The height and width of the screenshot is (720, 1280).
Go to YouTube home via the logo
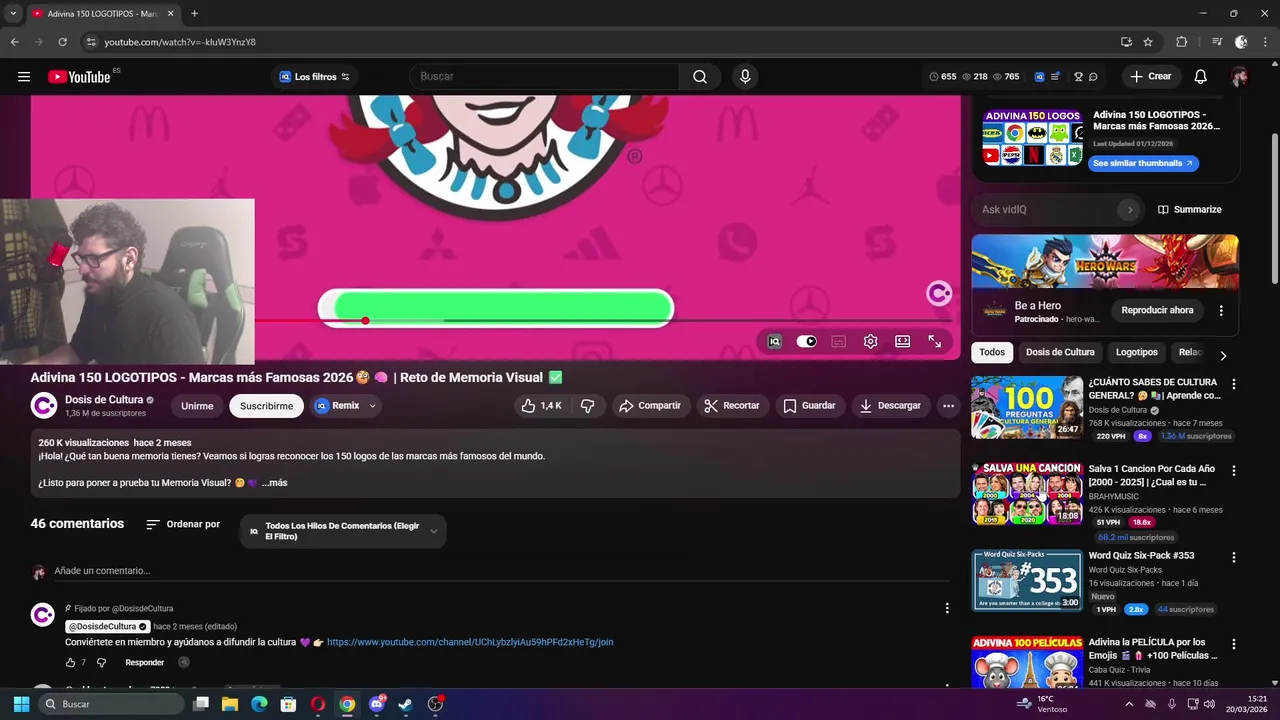pos(79,77)
